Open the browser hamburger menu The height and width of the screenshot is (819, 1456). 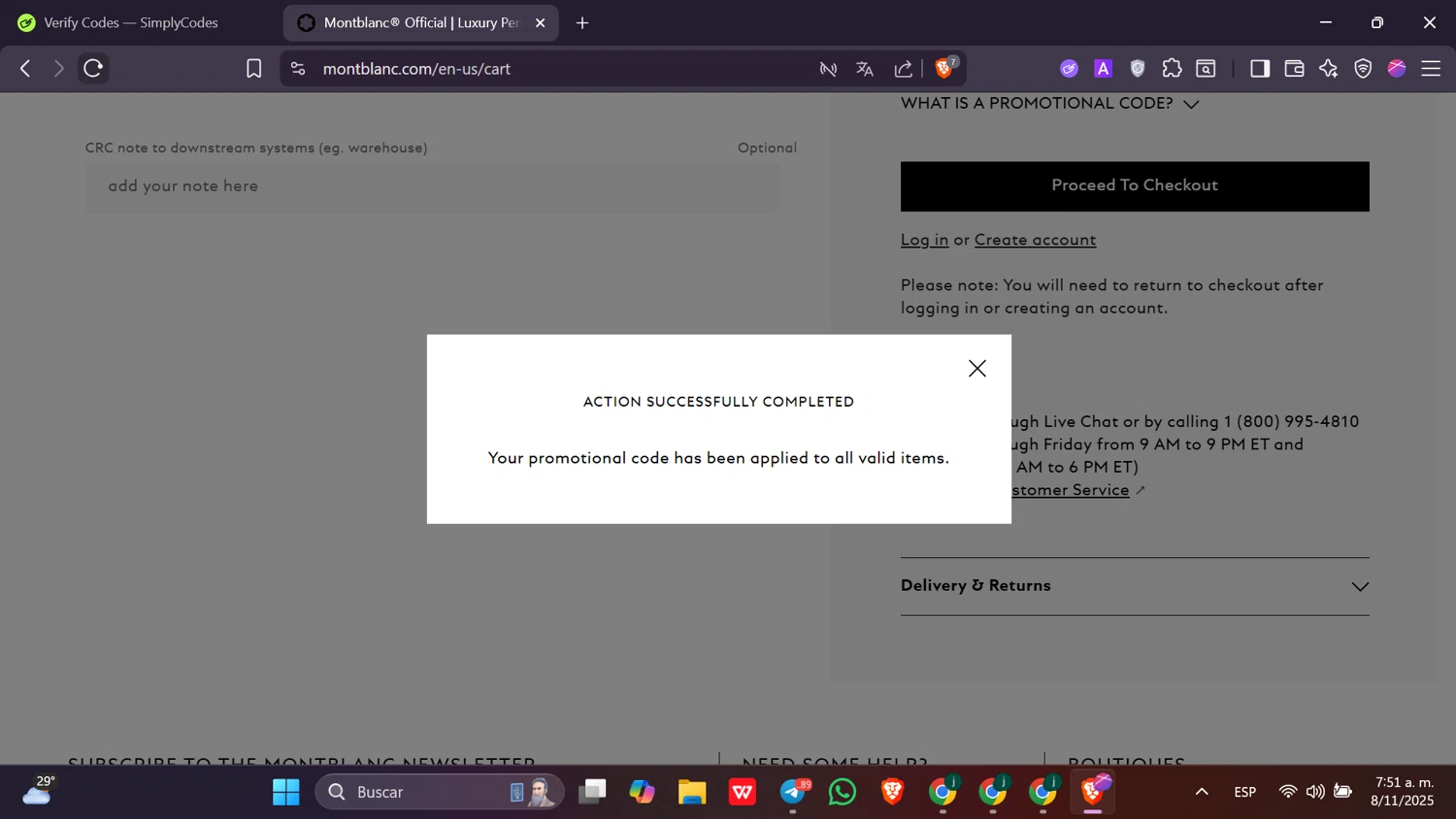1431,68
